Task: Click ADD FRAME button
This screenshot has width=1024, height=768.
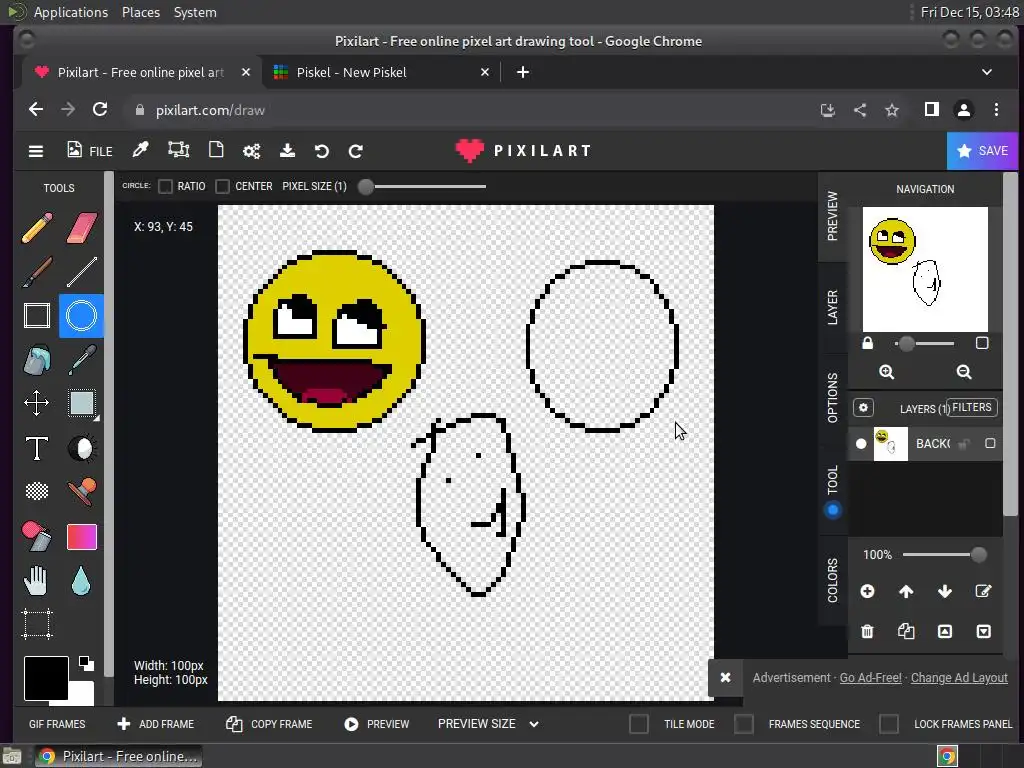Action: coord(155,724)
